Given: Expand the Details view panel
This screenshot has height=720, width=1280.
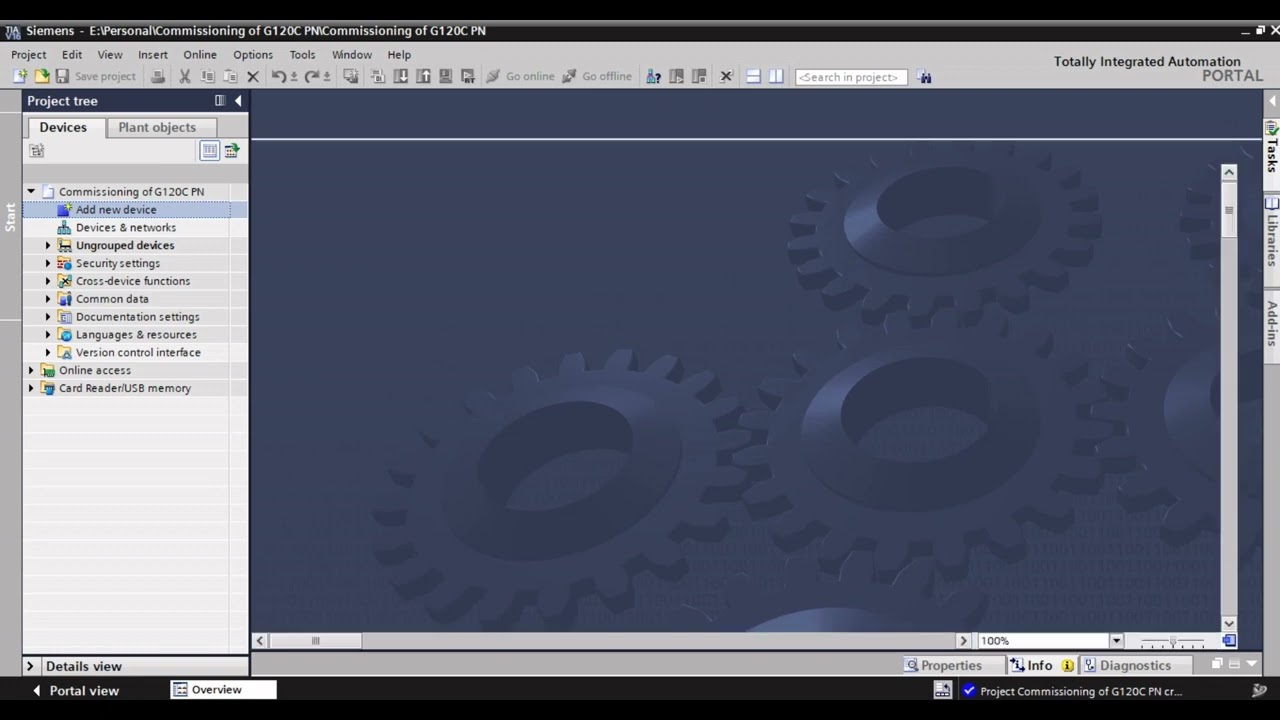Looking at the screenshot, I should point(30,666).
